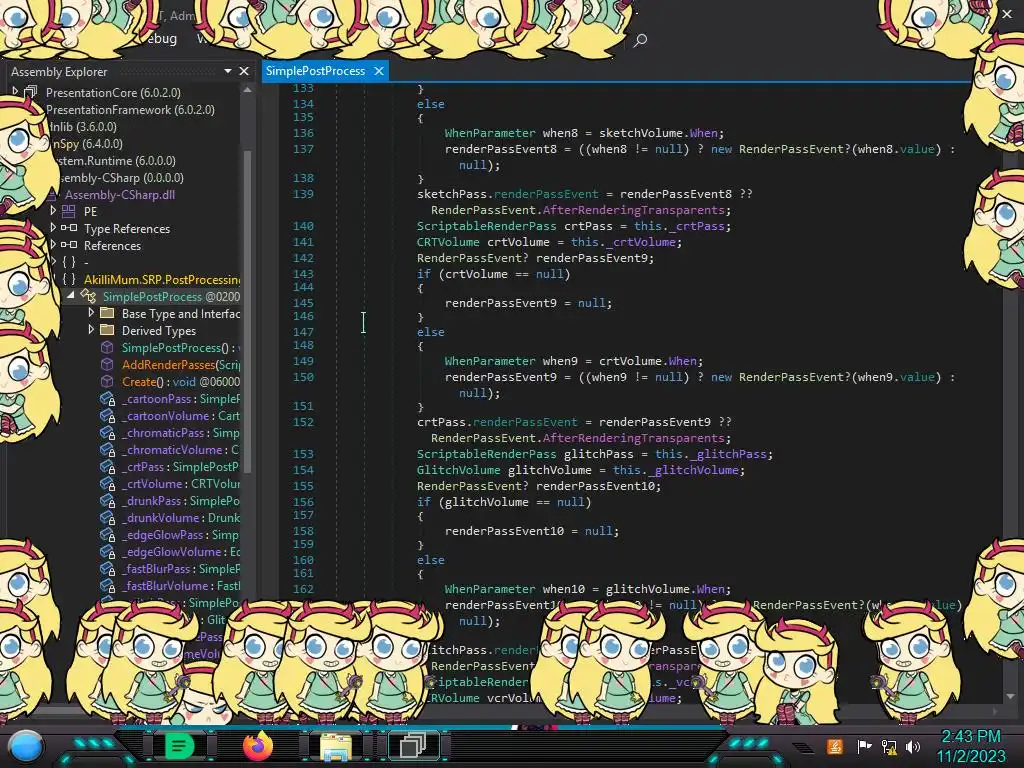Collapse the SimplePostProcess class node
This screenshot has height=768, width=1024.
coord(71,296)
